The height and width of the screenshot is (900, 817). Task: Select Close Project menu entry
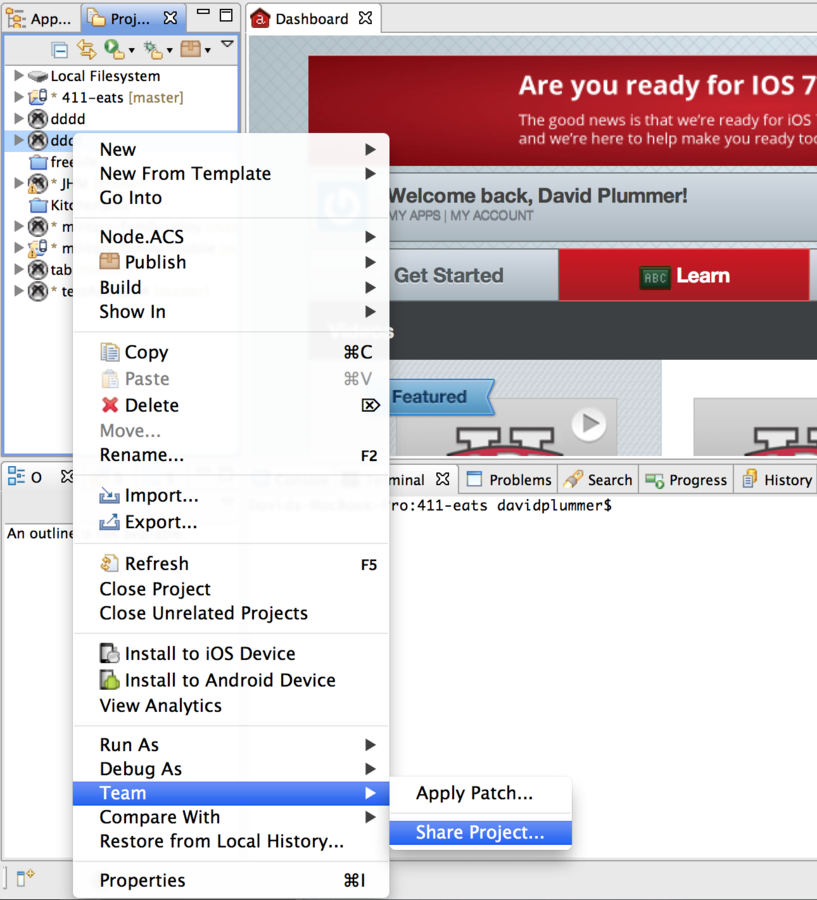click(x=231, y=589)
